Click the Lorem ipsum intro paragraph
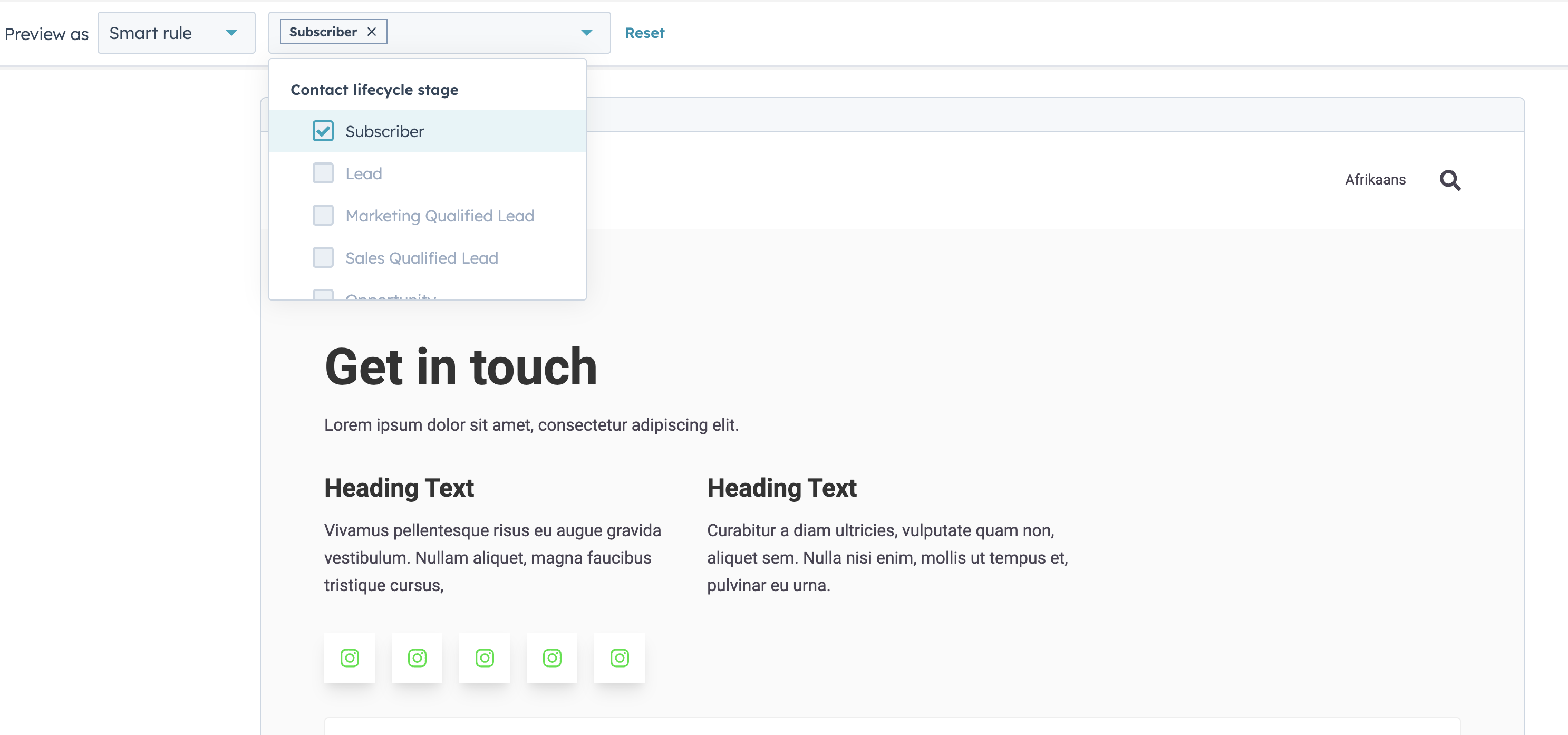 click(531, 425)
